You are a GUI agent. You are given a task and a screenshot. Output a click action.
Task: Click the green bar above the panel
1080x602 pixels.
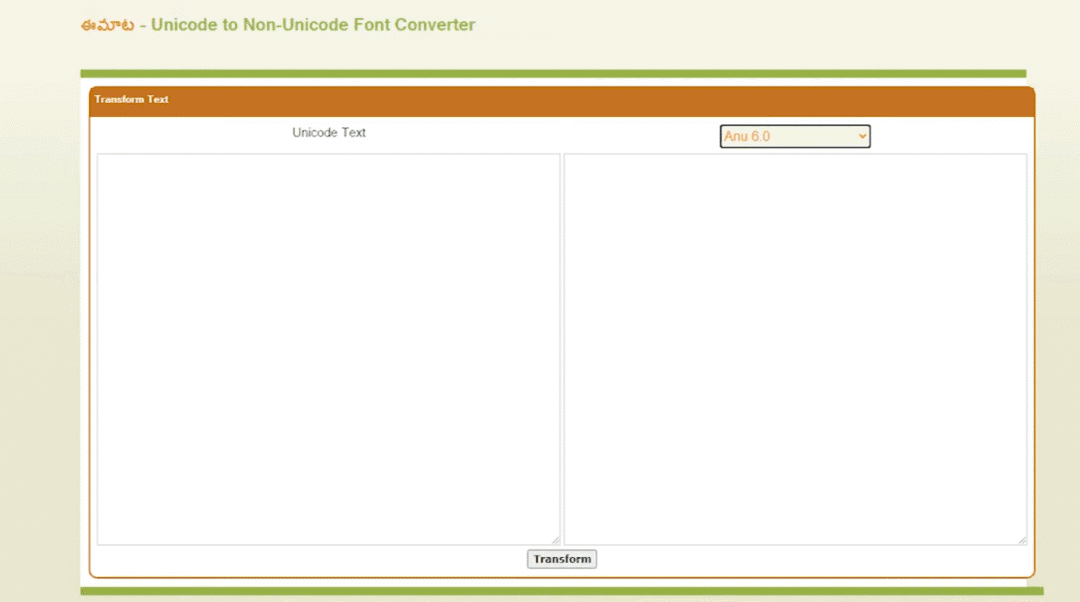553,73
